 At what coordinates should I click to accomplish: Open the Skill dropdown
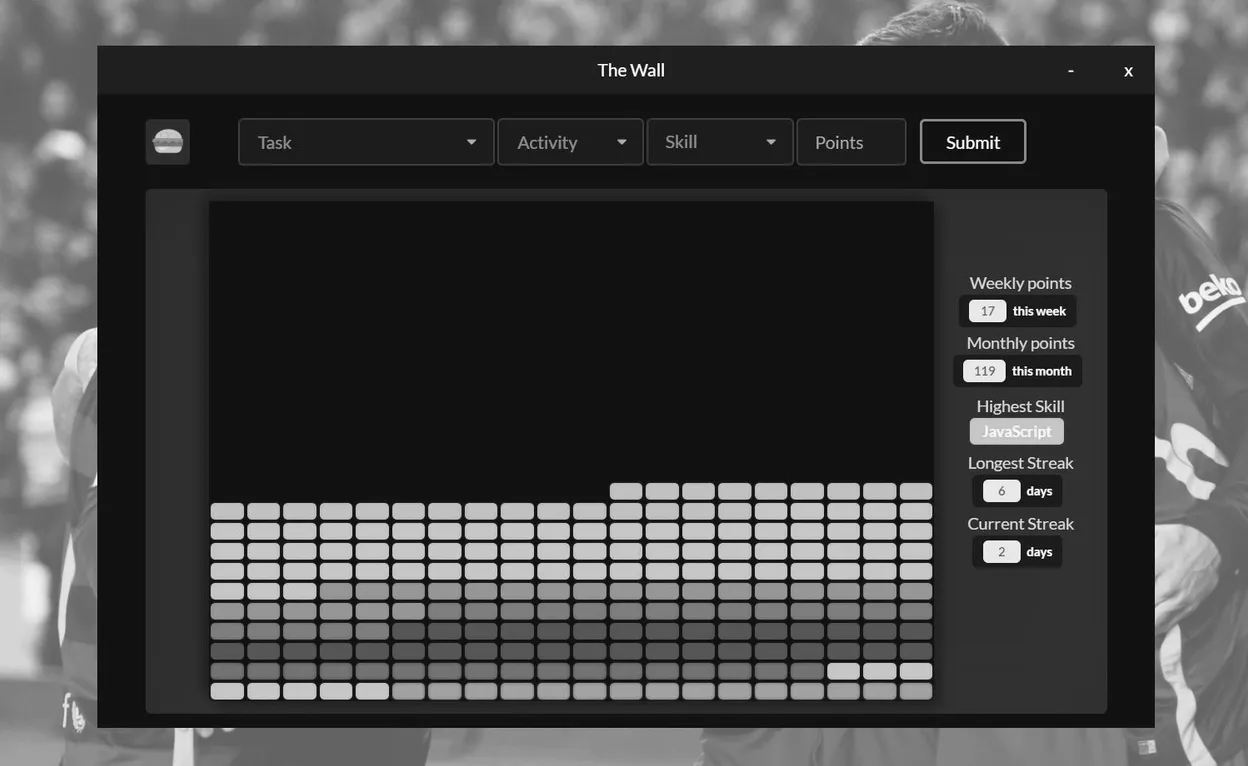720,142
